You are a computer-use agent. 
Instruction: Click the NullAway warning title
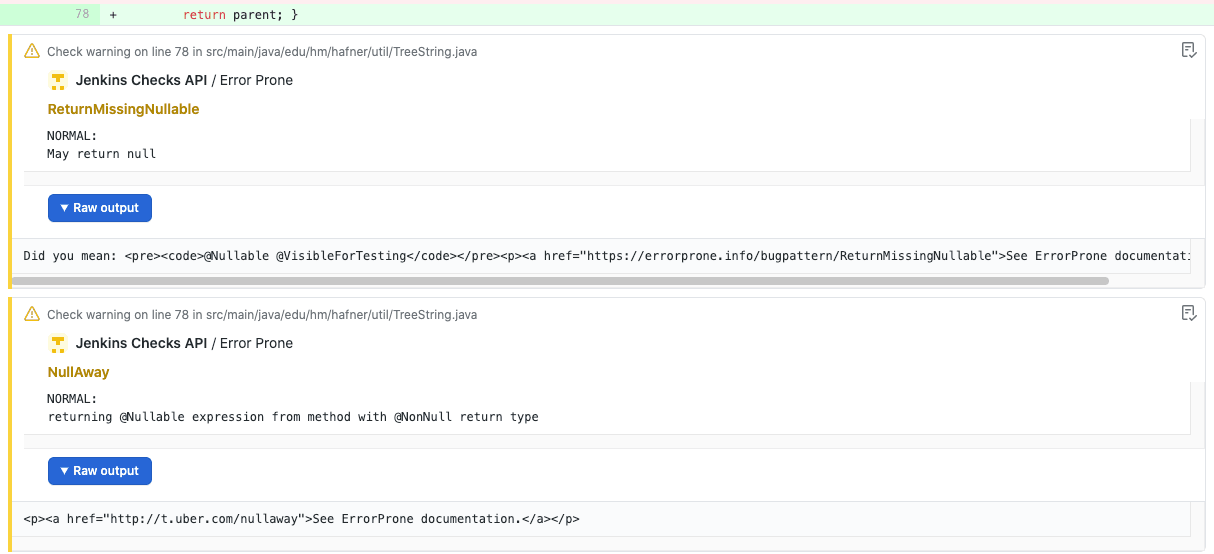click(78, 372)
